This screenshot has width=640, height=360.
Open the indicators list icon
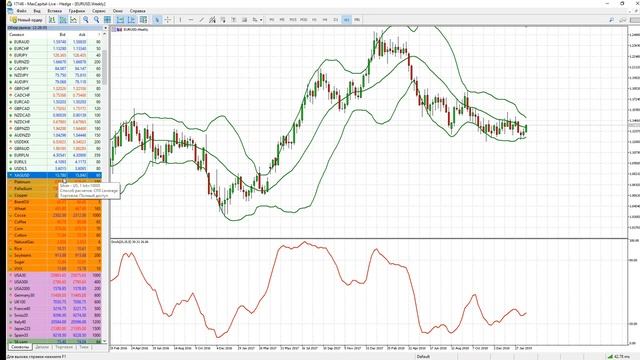click(143, 20)
